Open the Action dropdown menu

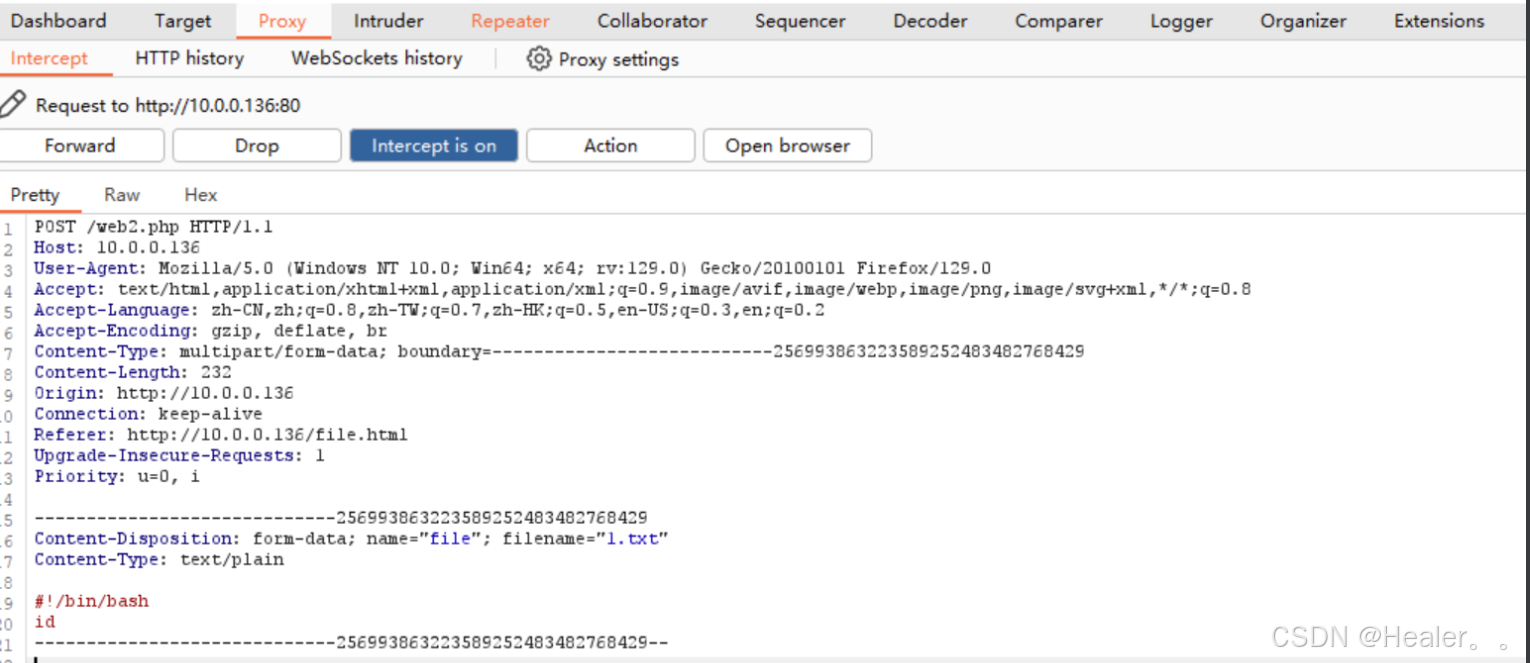coord(610,145)
